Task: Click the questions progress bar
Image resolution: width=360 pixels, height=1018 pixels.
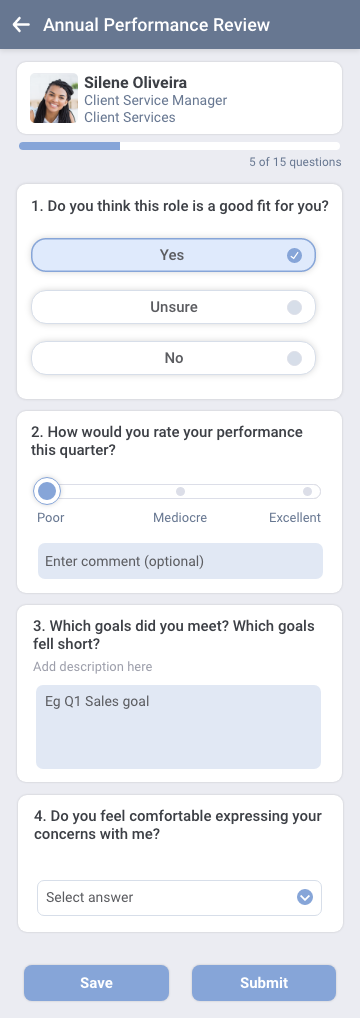Action: point(179,146)
